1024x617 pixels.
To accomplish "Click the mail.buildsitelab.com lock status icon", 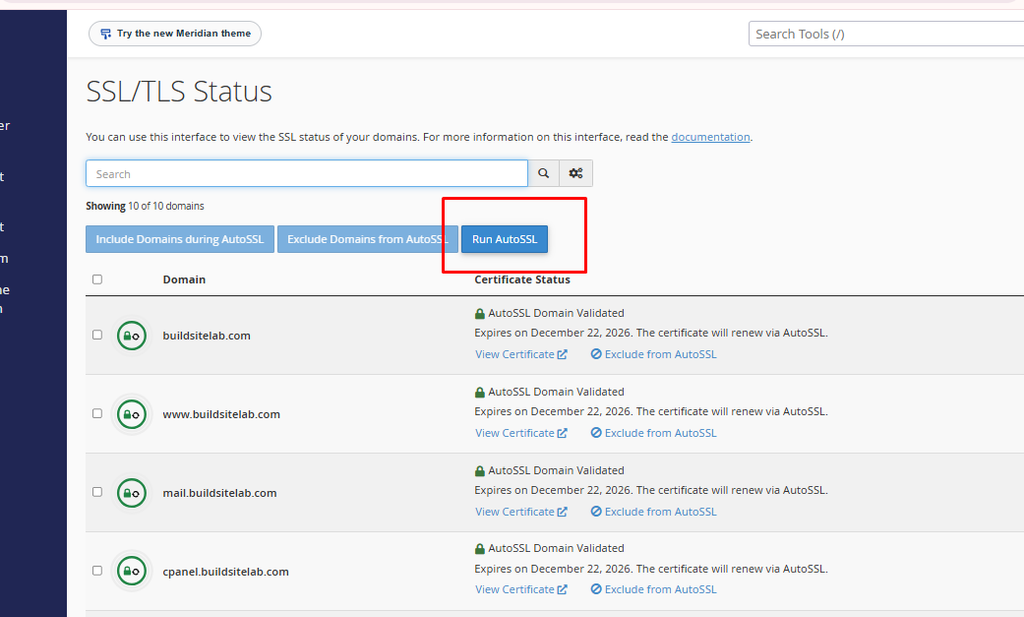I will tap(131, 493).
